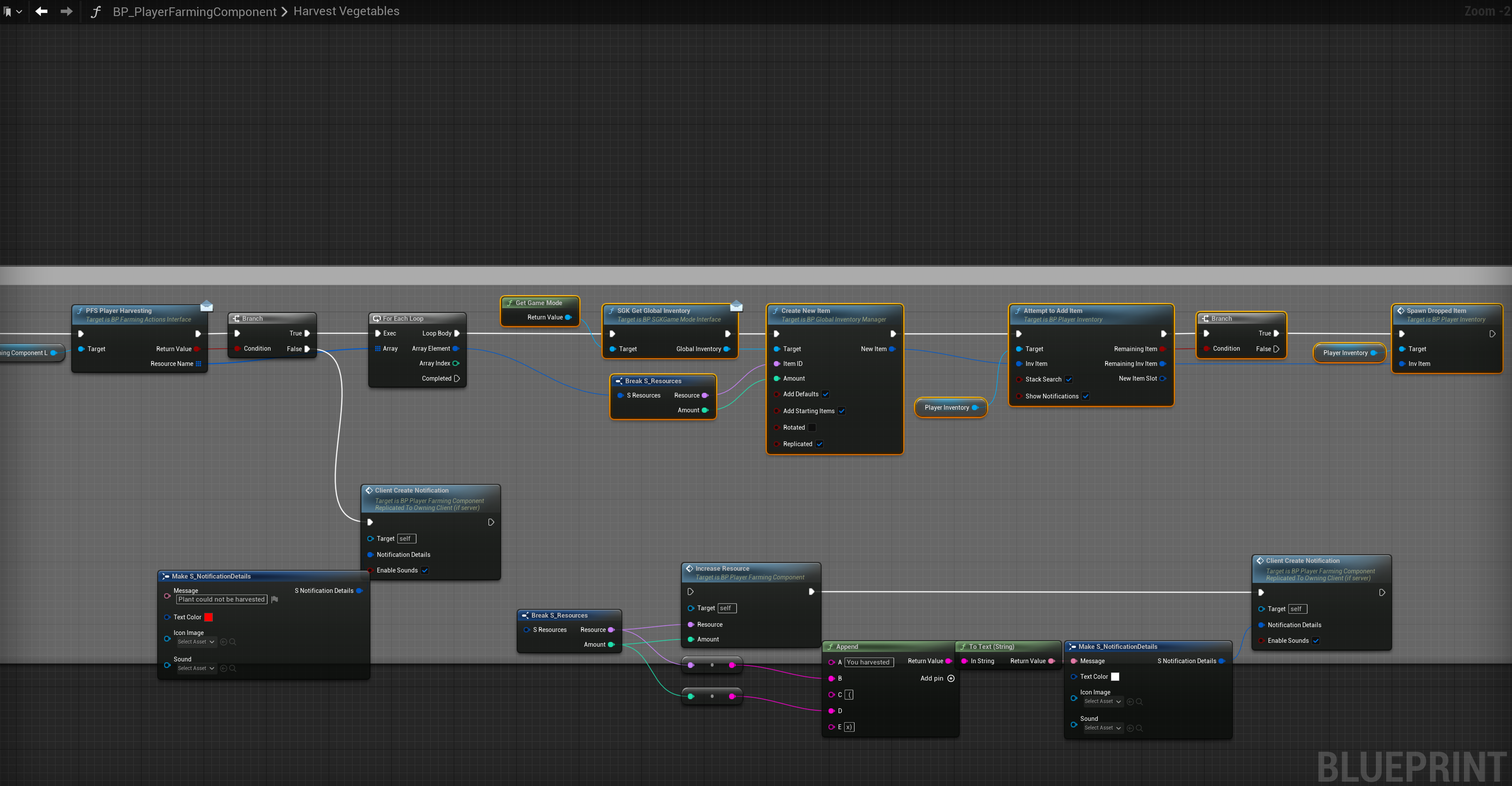Image resolution: width=1512 pixels, height=786 pixels.
Task: Click the back navigation arrow
Action: tap(41, 11)
